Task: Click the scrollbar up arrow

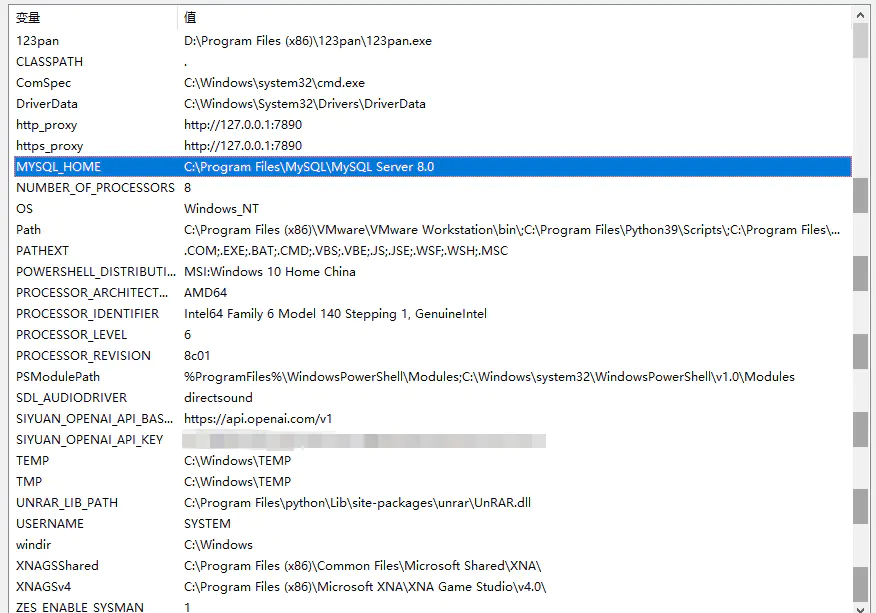Action: (860, 16)
